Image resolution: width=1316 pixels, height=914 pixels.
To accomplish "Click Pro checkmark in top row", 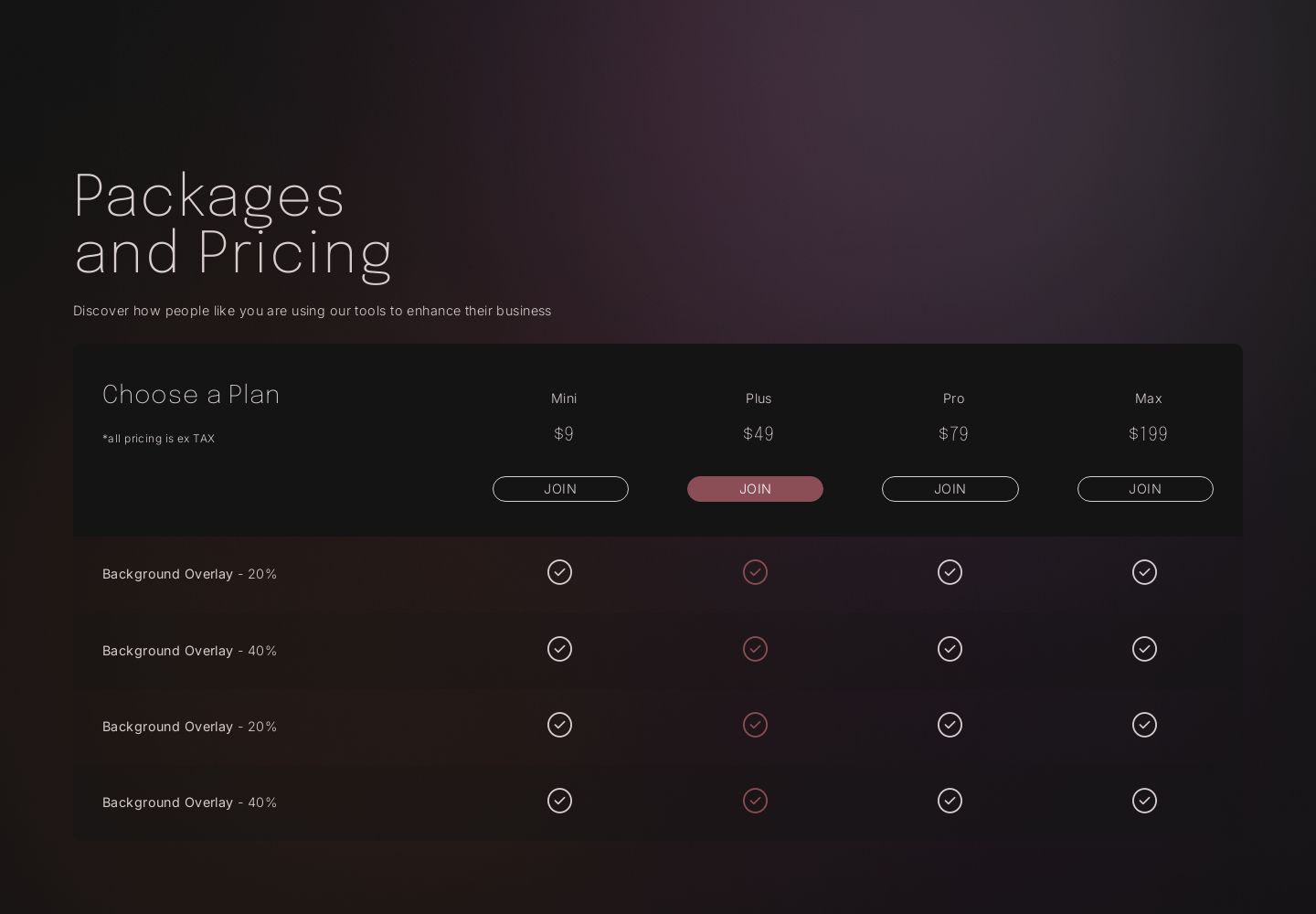I will (950, 572).
